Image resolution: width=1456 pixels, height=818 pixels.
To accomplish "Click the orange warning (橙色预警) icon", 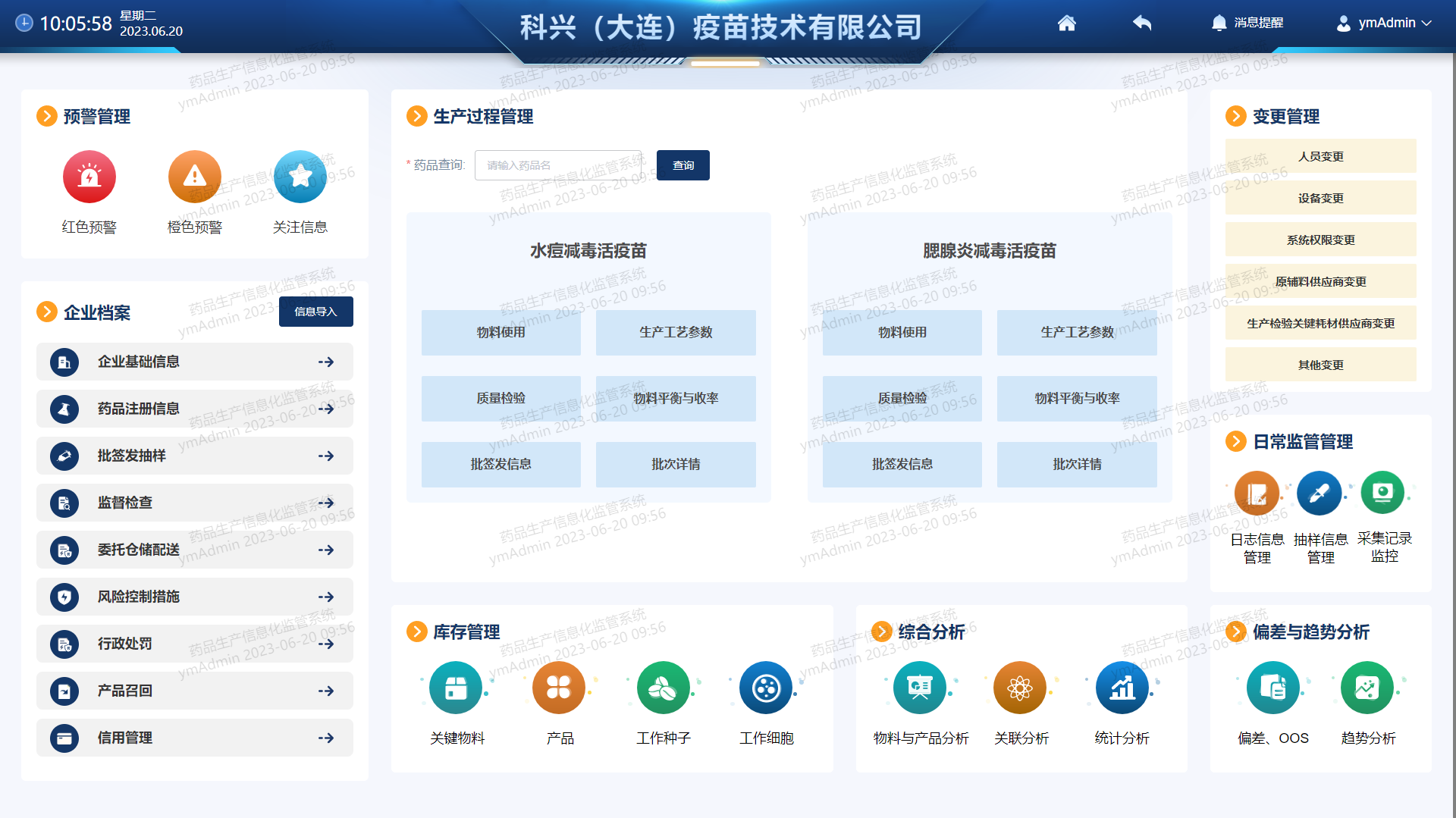I will click(195, 177).
